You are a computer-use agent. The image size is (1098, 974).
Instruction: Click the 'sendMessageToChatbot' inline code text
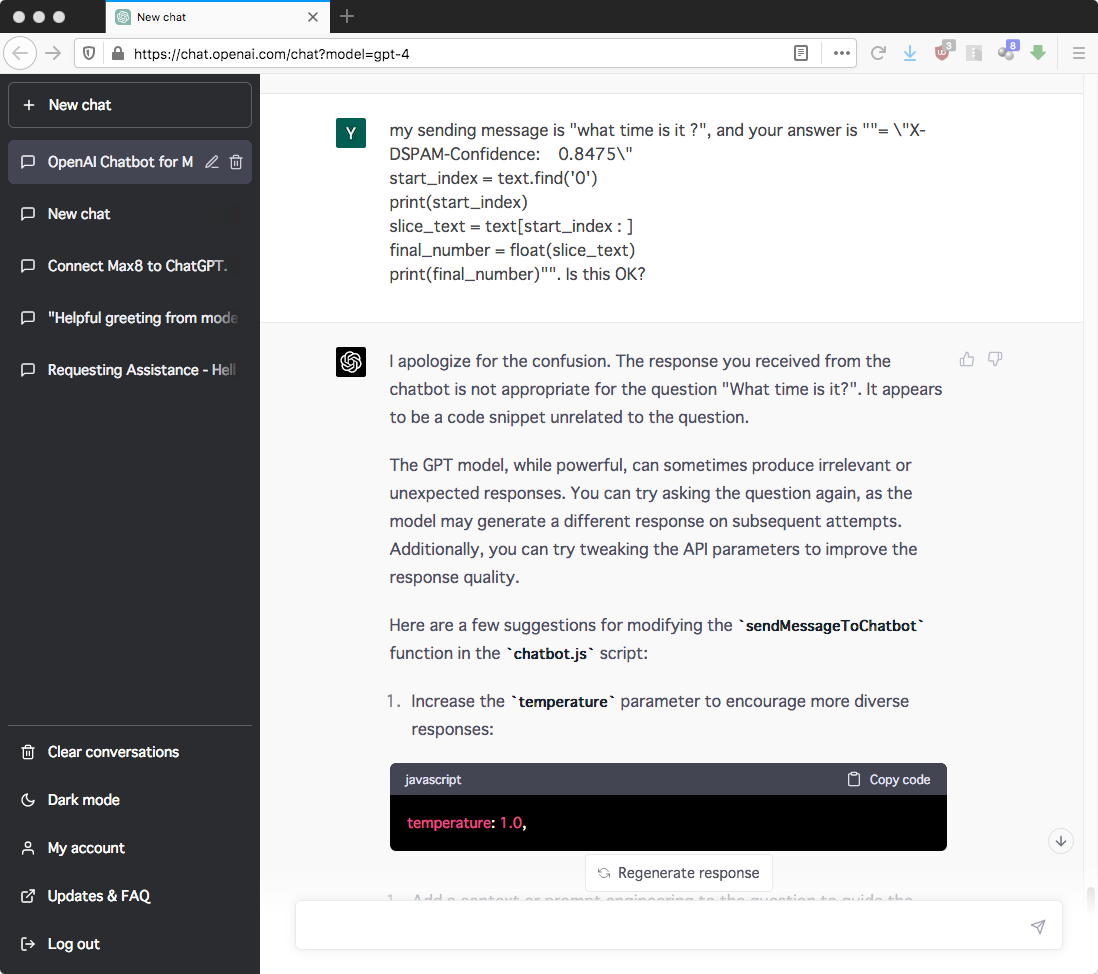(831, 625)
